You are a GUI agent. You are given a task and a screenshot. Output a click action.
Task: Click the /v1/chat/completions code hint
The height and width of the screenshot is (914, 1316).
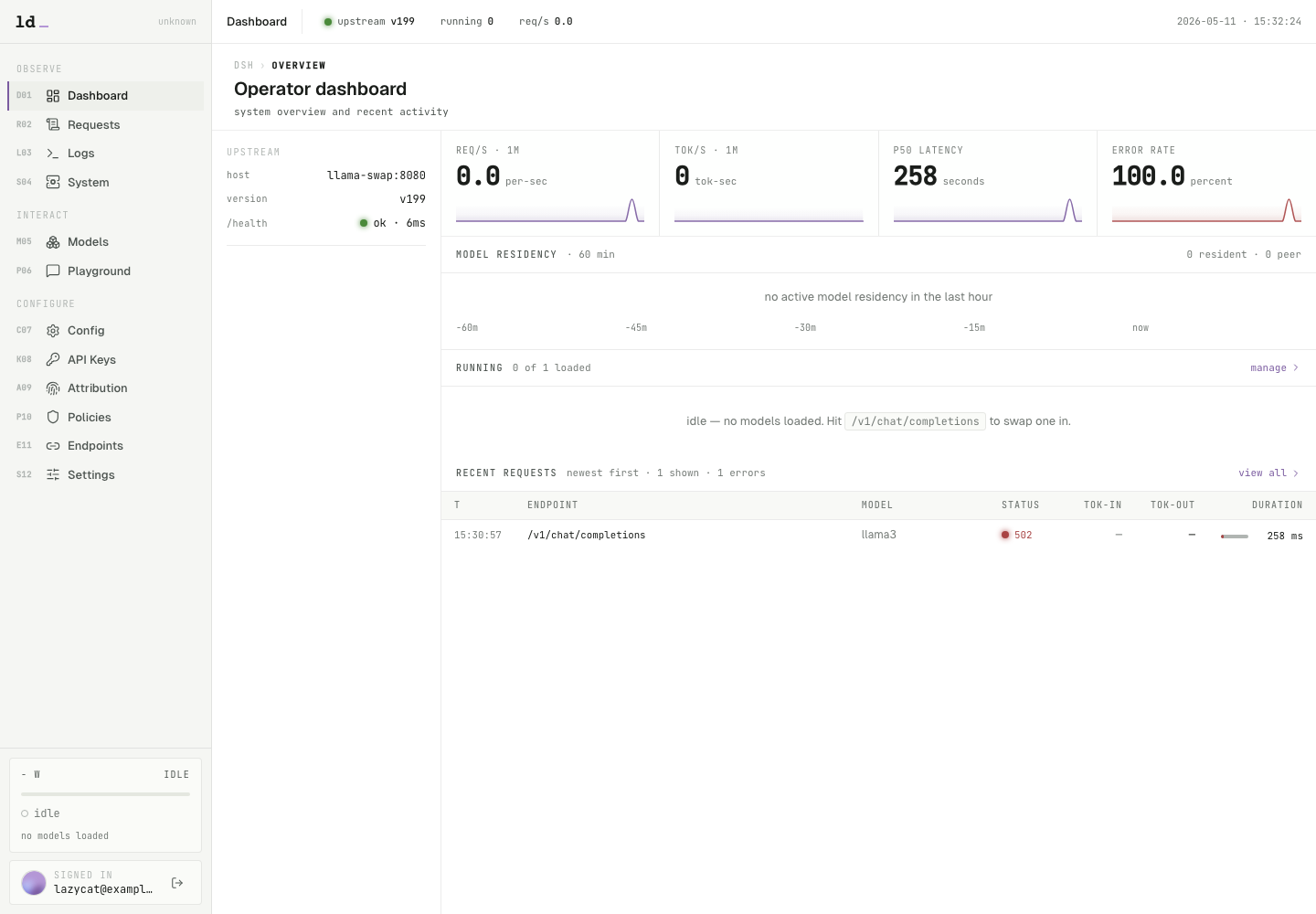[915, 421]
